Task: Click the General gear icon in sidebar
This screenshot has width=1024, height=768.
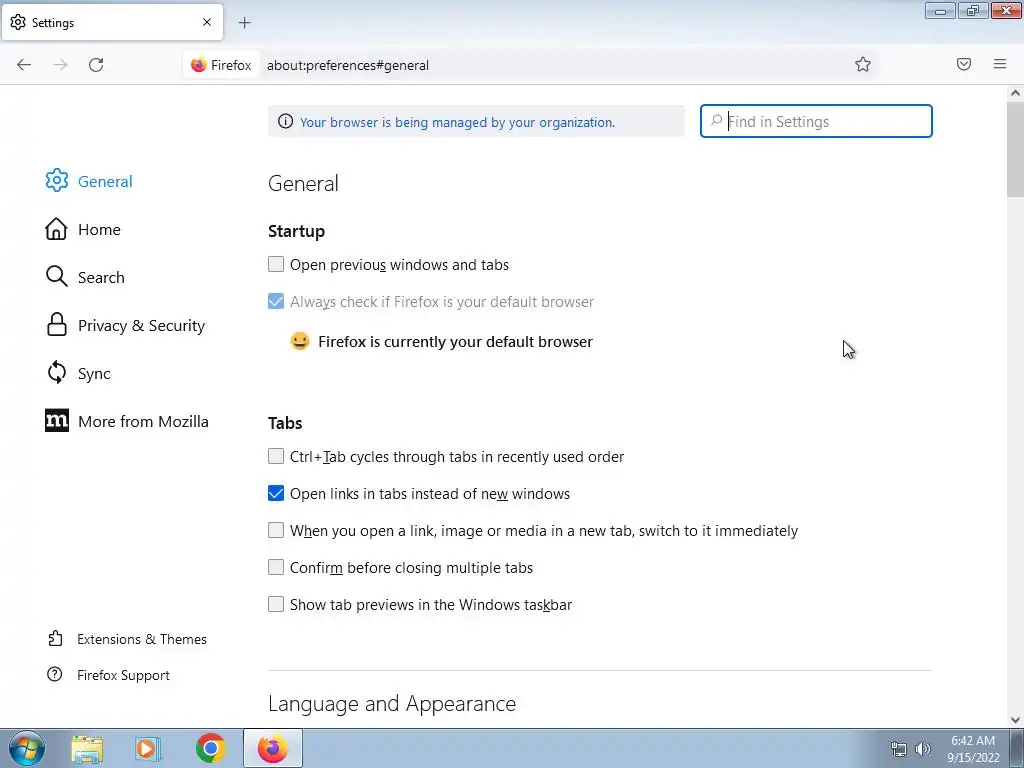Action: click(x=57, y=181)
